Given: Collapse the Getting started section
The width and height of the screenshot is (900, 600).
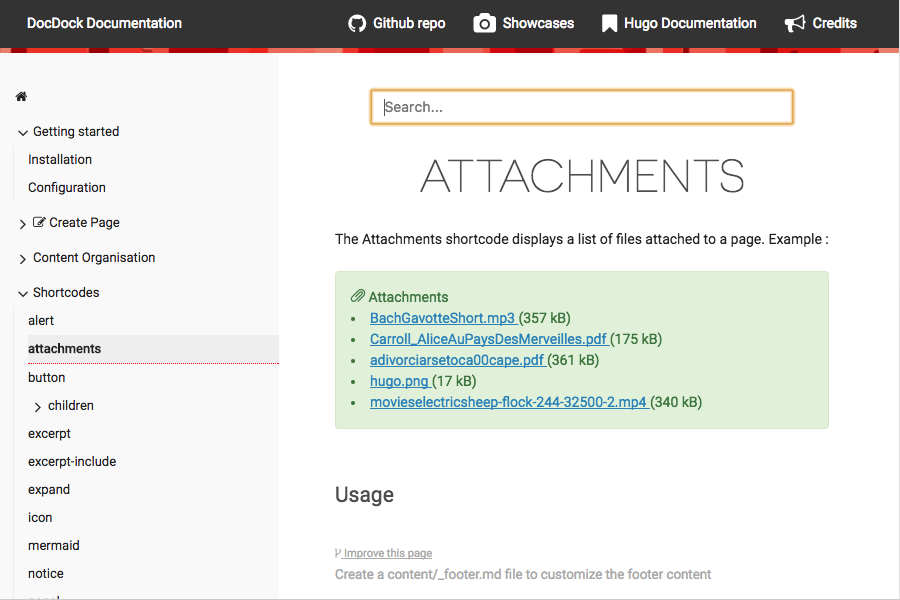Looking at the screenshot, I should (23, 133).
